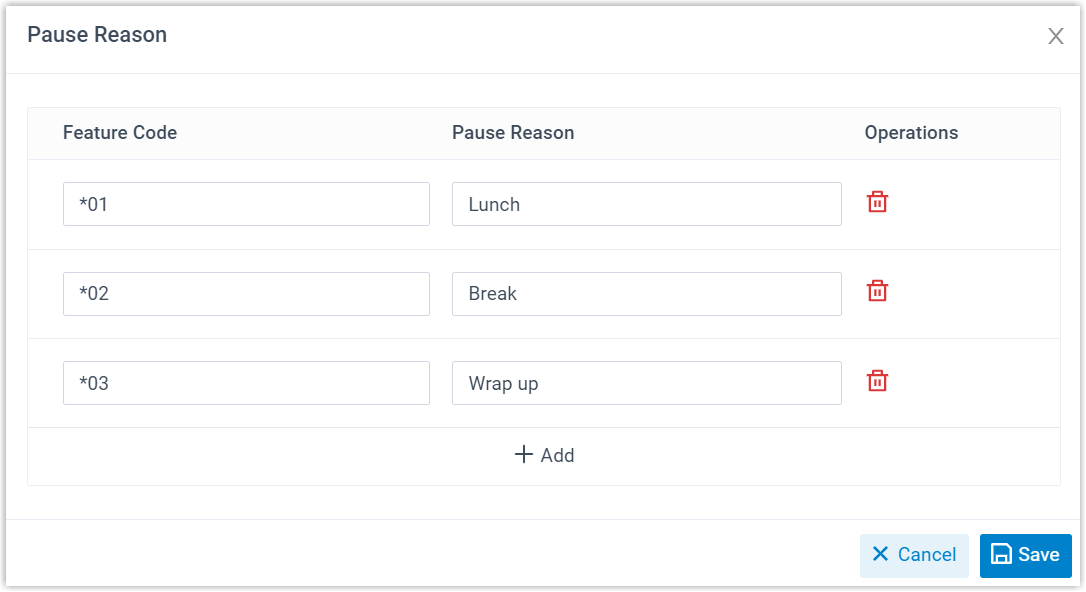Focus the Wrap up reason input

(x=646, y=383)
